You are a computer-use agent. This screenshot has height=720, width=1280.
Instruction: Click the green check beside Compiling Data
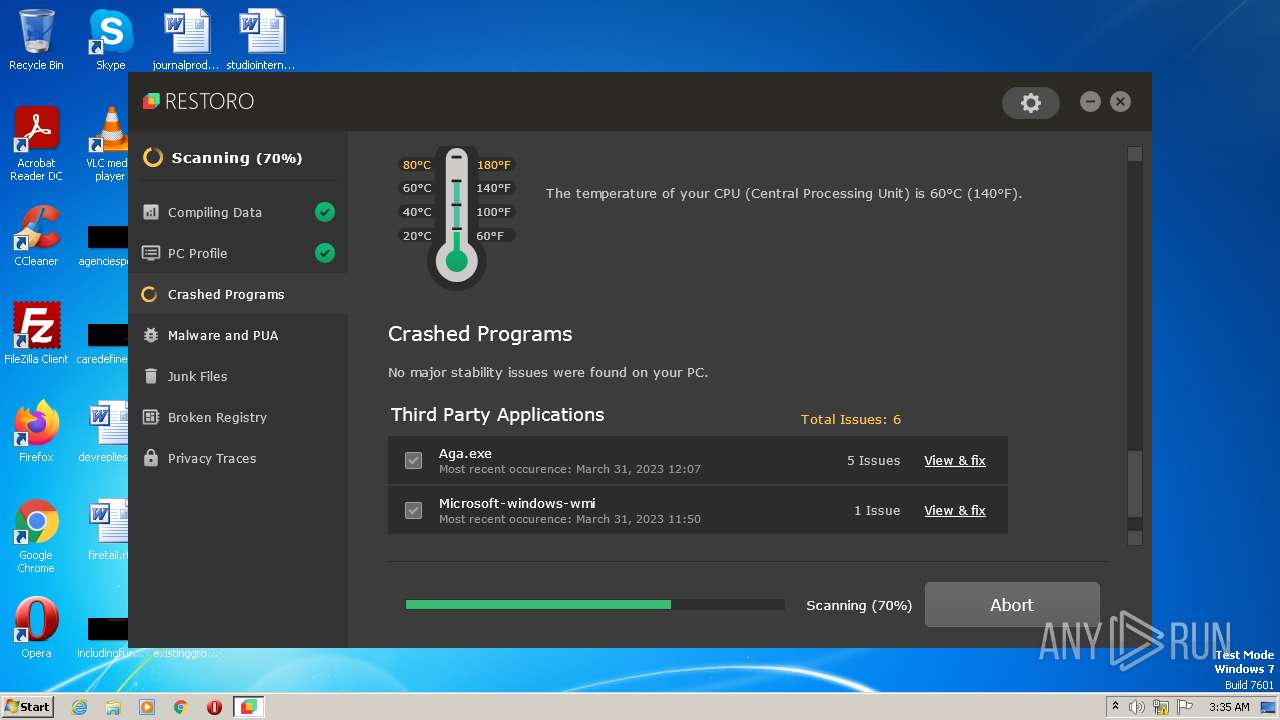point(324,212)
